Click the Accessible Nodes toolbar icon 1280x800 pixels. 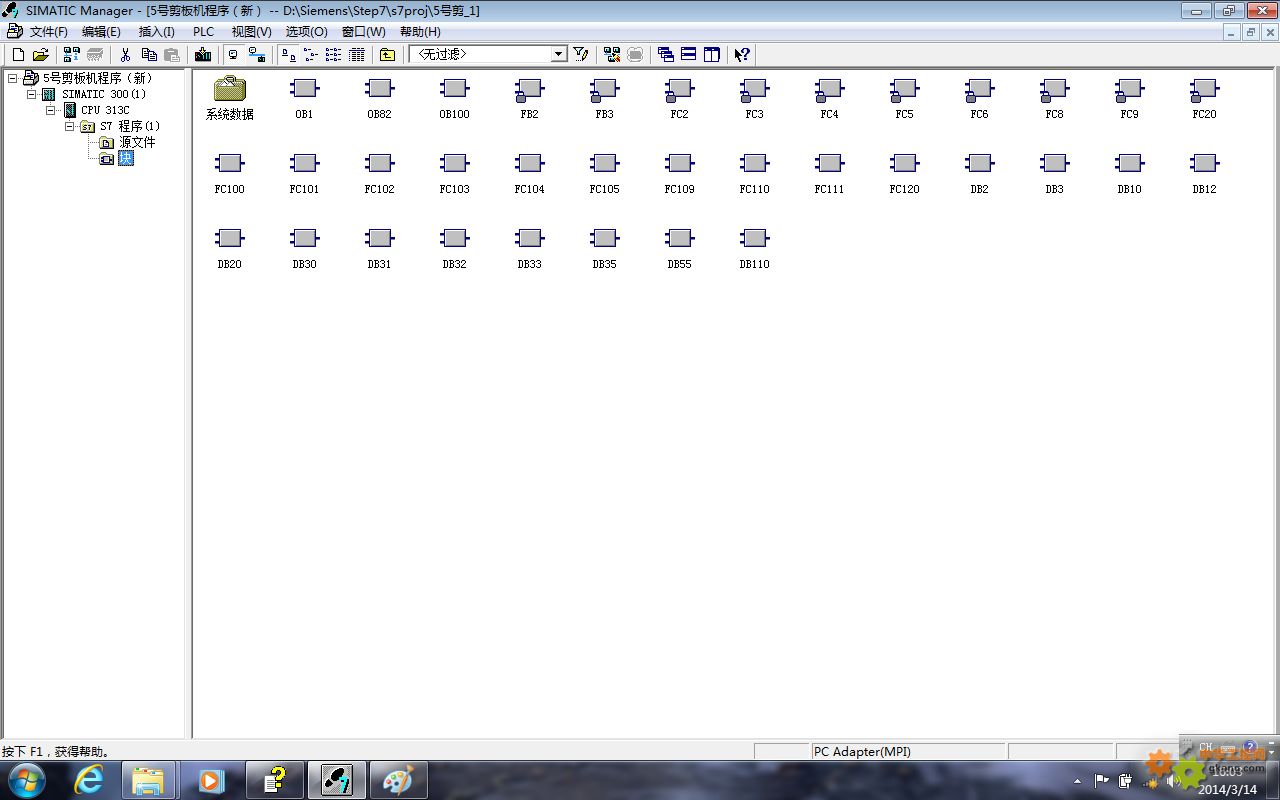(x=72, y=55)
